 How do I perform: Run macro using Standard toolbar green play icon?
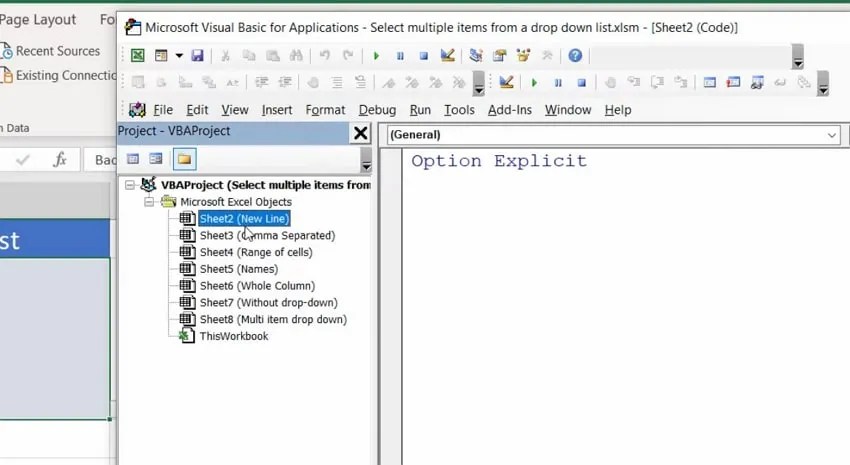coord(376,55)
